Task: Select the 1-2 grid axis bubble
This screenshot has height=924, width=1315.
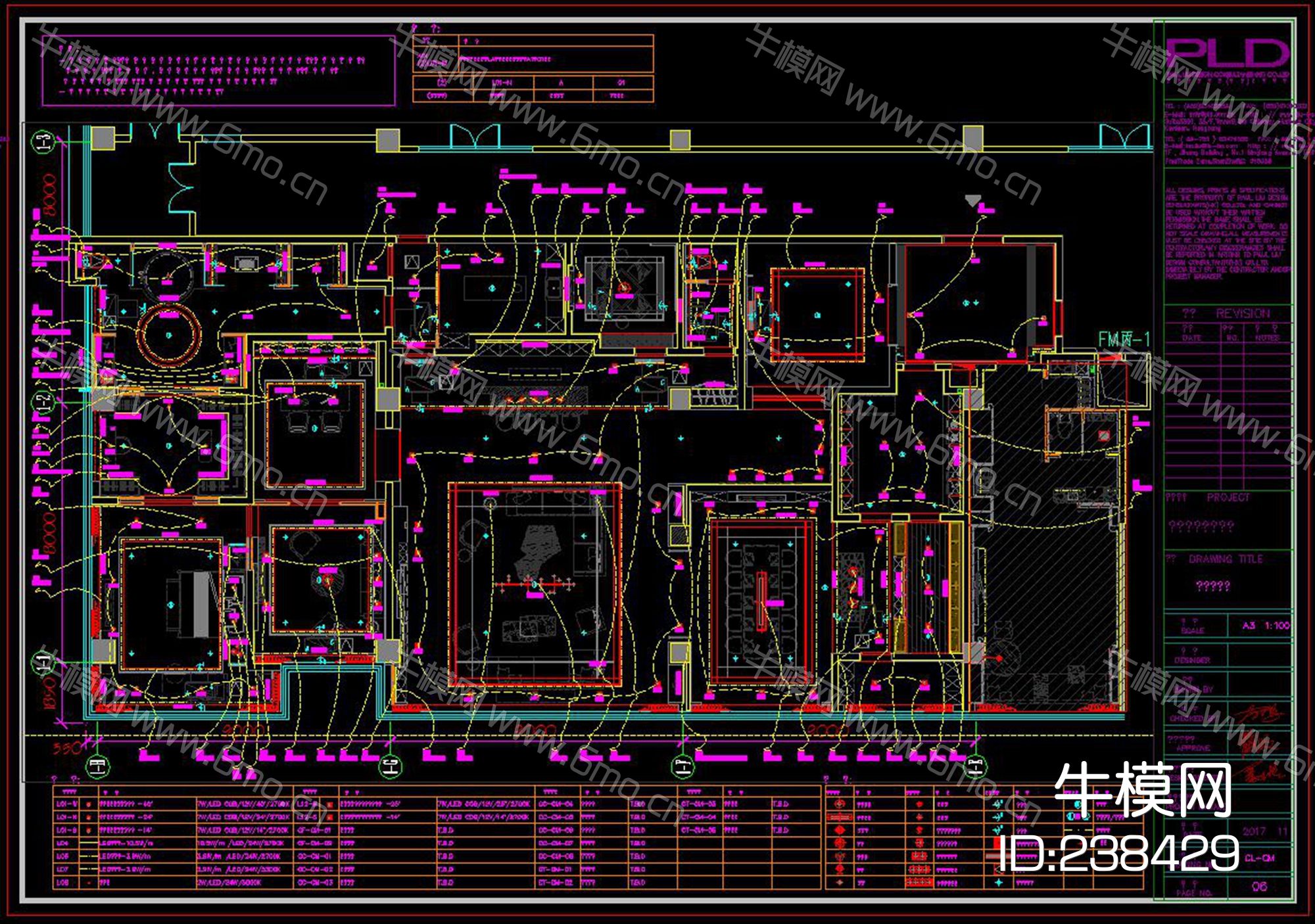Action: coord(43,402)
